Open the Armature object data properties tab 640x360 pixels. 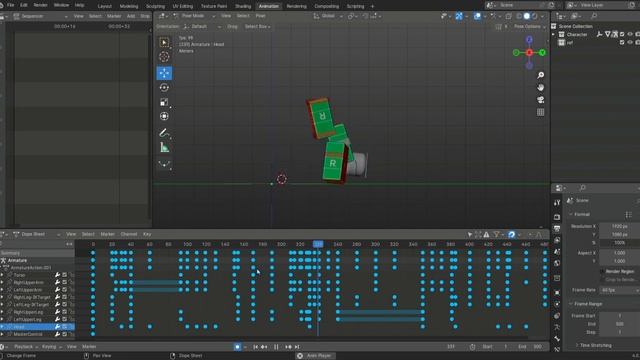pos(557,327)
